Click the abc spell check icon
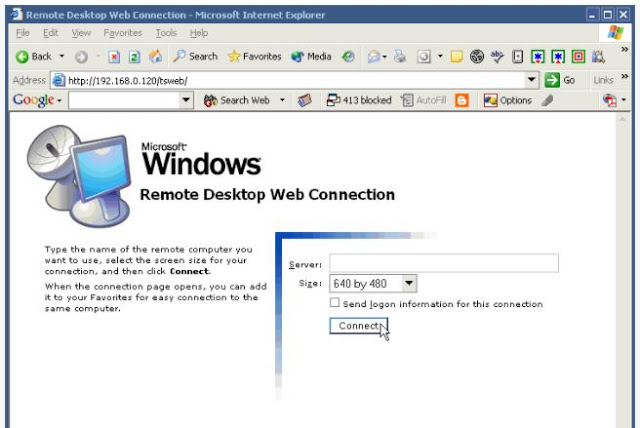The width and height of the screenshot is (640, 428). pyautogui.click(x=497, y=56)
